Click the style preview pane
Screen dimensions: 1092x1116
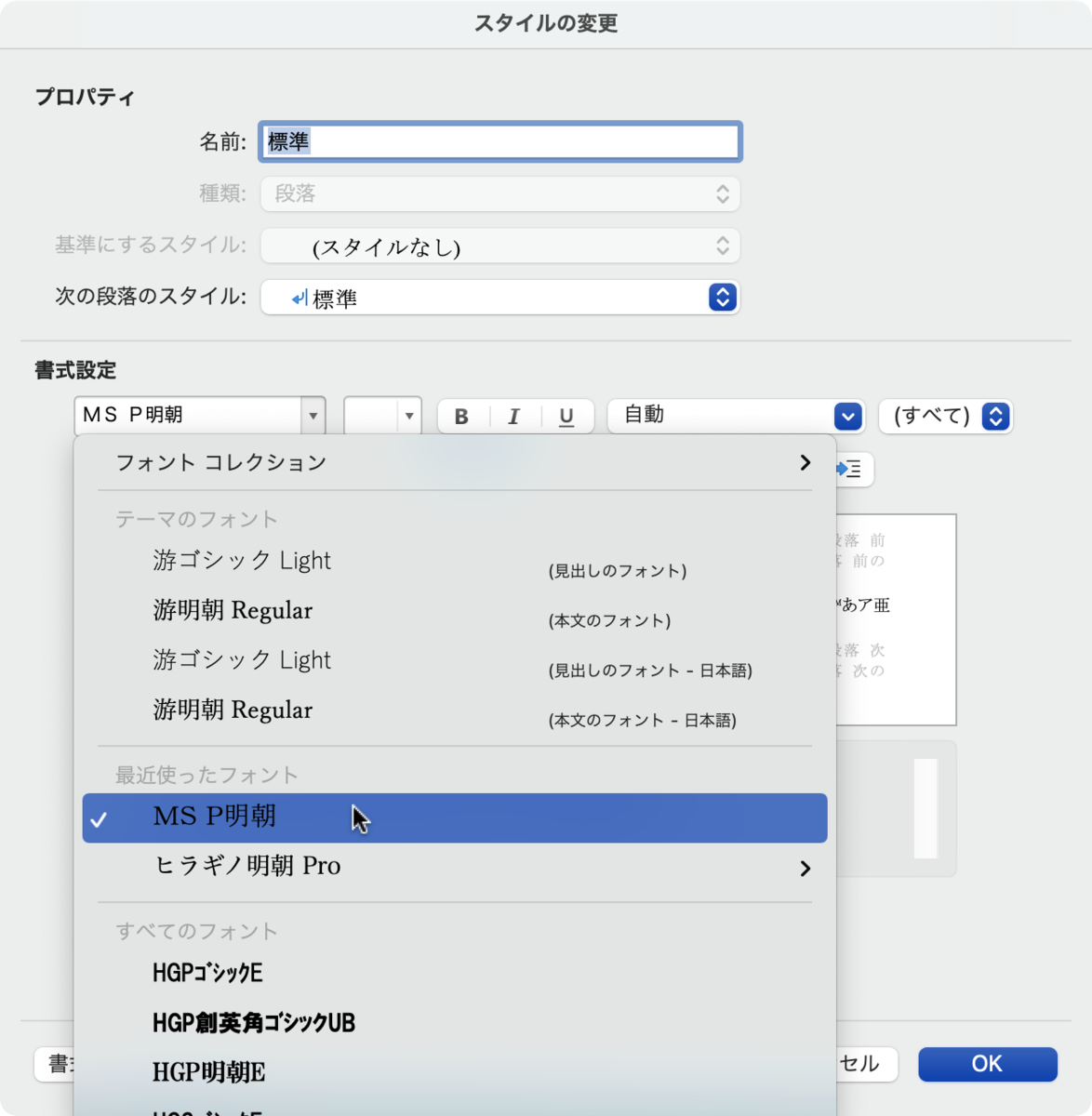tap(896, 619)
